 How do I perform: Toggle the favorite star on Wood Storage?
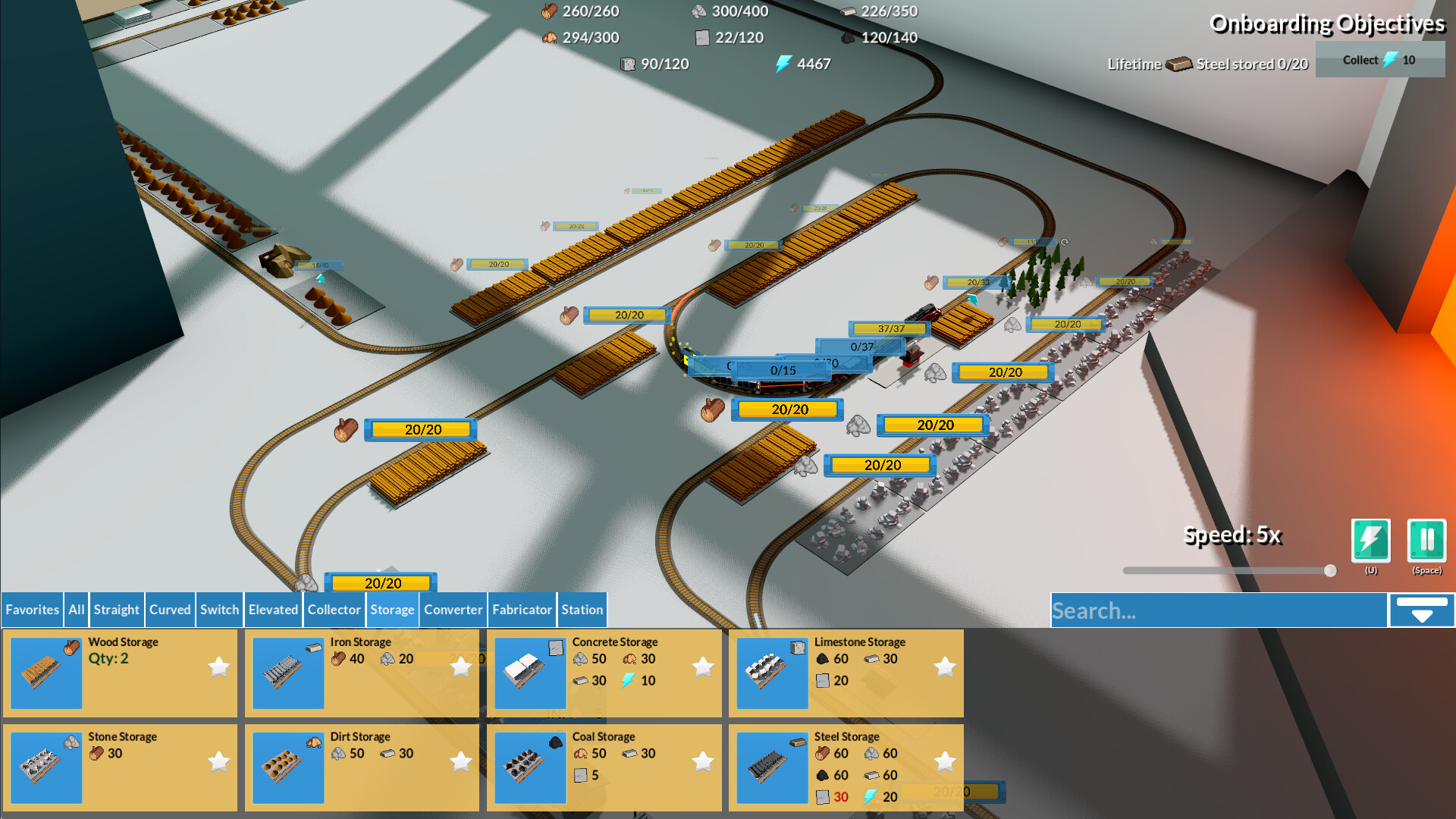219,667
